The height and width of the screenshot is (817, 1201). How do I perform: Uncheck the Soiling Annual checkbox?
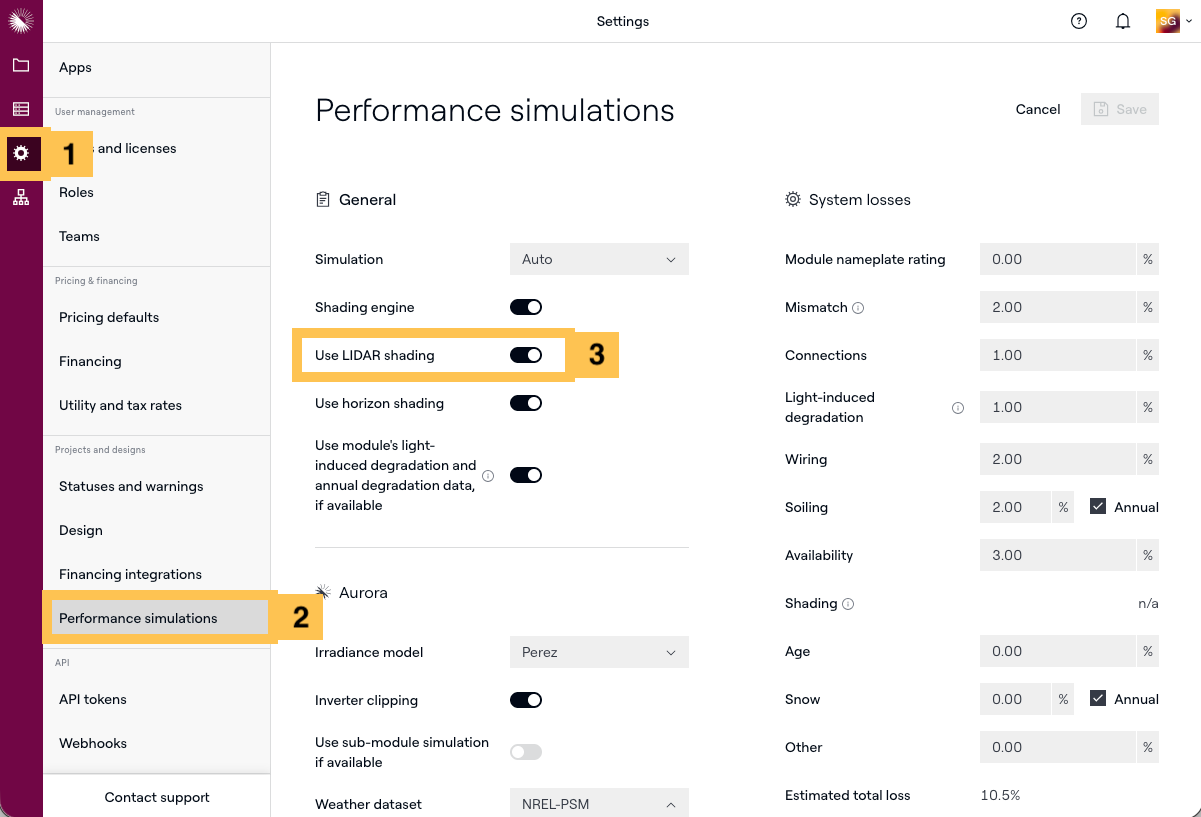1098,507
